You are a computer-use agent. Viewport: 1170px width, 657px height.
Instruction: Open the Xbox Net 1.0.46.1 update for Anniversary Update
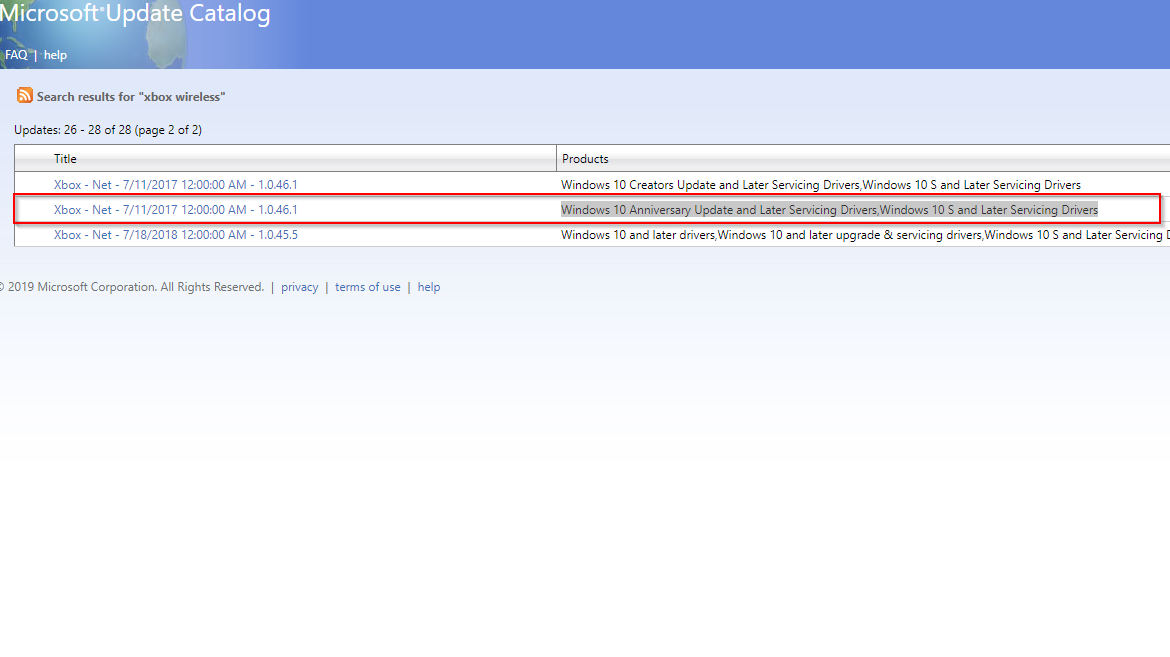click(175, 210)
